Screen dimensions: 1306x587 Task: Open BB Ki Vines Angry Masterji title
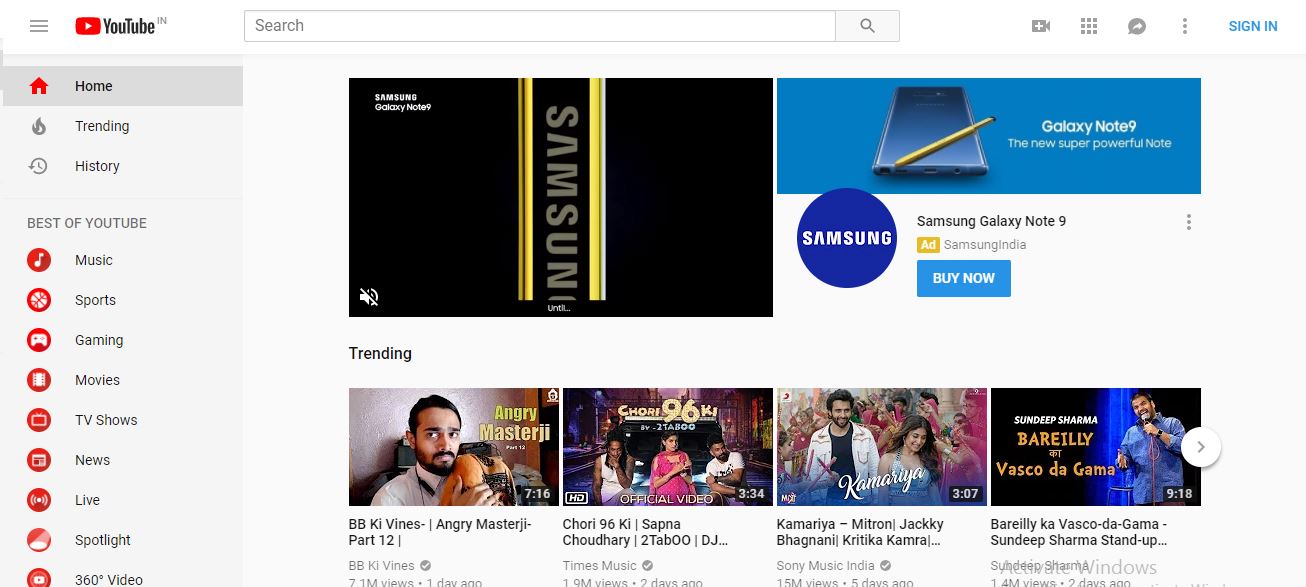click(x=441, y=532)
